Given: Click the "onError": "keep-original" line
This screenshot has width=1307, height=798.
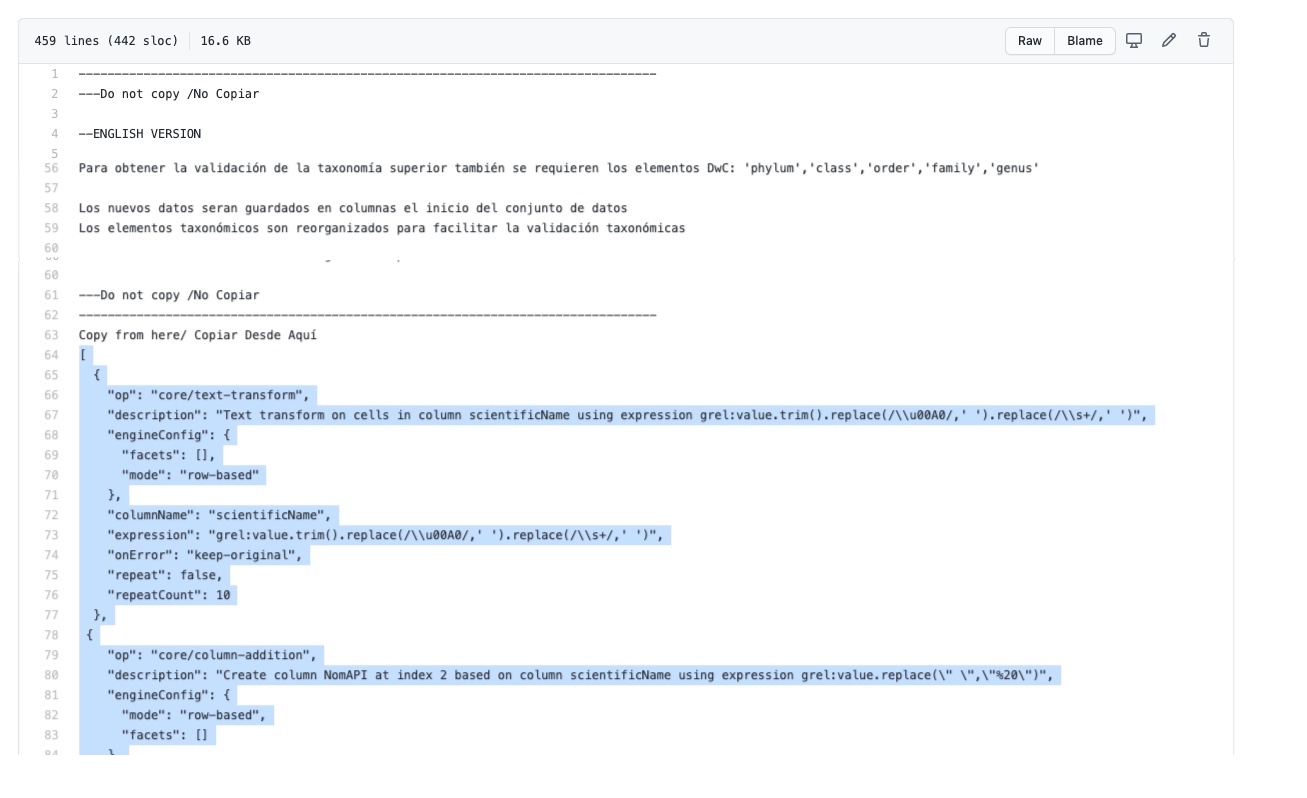Looking at the screenshot, I should (205, 555).
